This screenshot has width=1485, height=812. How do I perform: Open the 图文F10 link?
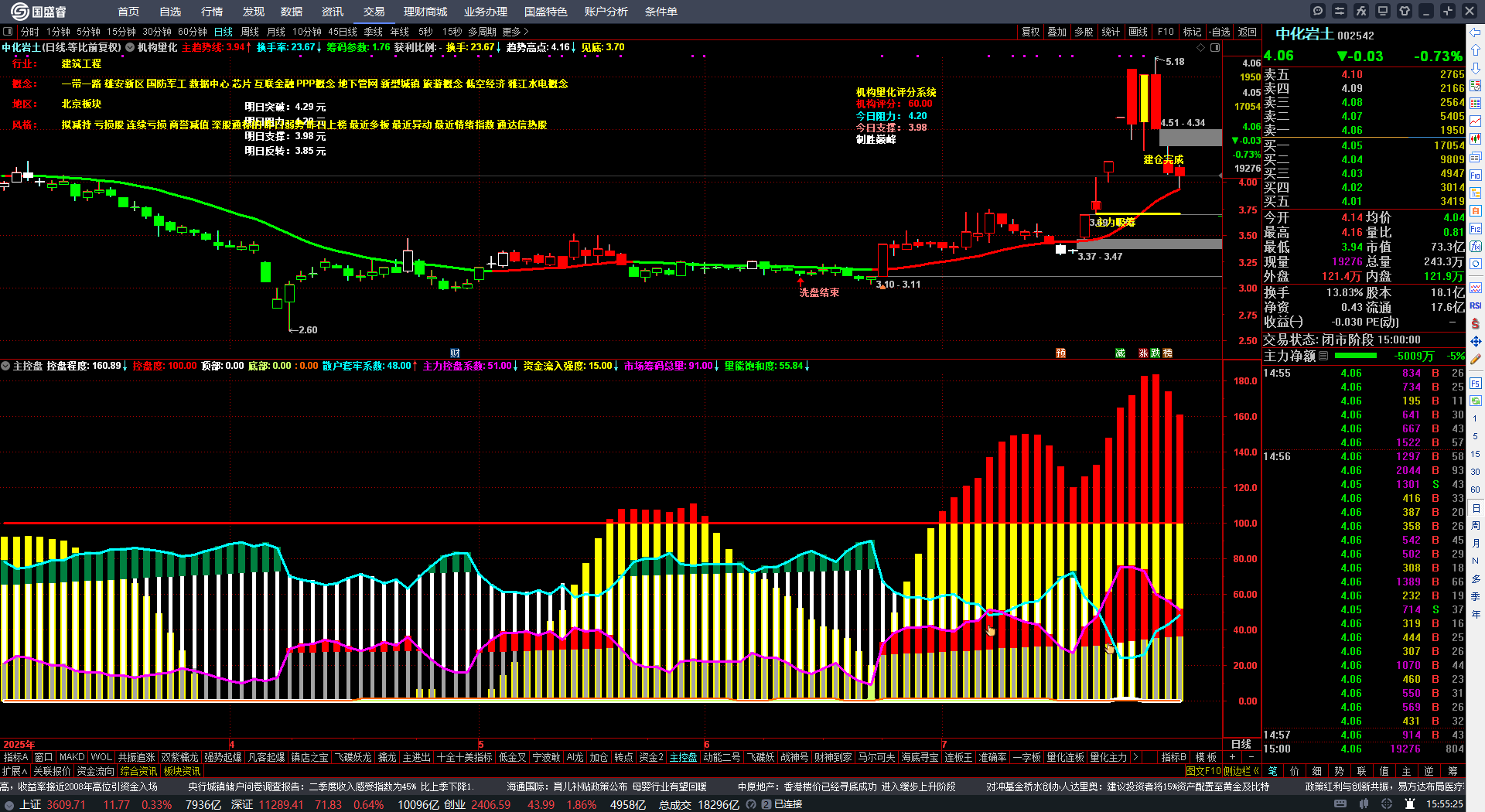(x=1203, y=771)
